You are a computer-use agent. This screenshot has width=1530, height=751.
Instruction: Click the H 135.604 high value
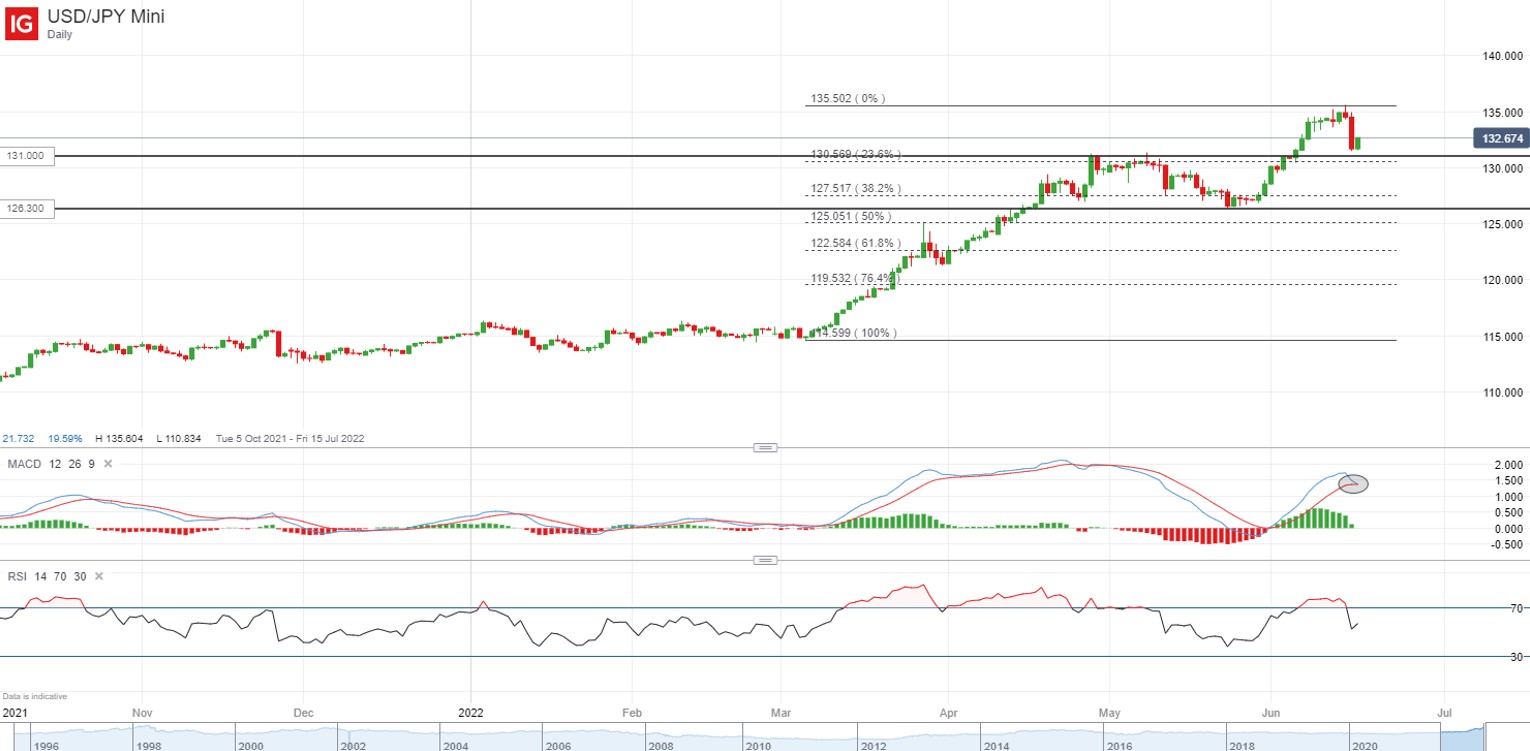tap(120, 439)
